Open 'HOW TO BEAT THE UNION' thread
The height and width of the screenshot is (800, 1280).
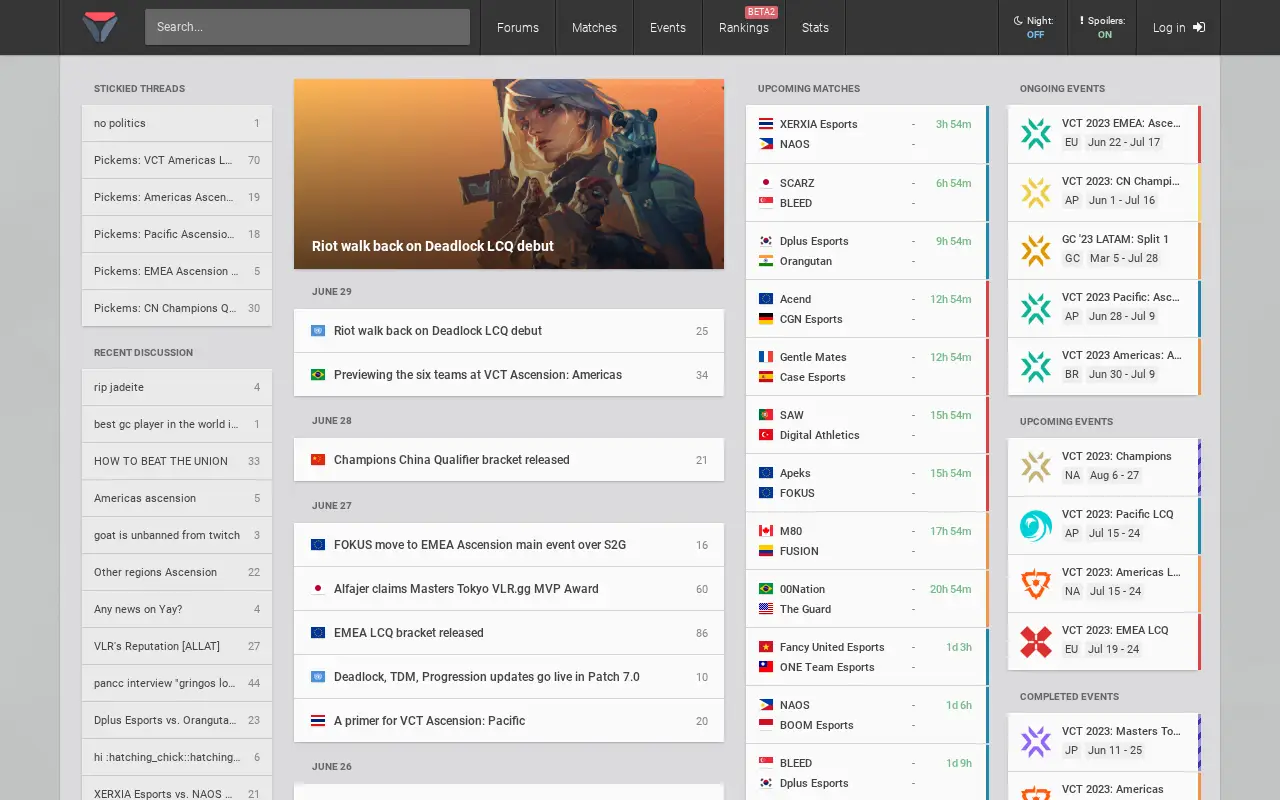pos(177,461)
